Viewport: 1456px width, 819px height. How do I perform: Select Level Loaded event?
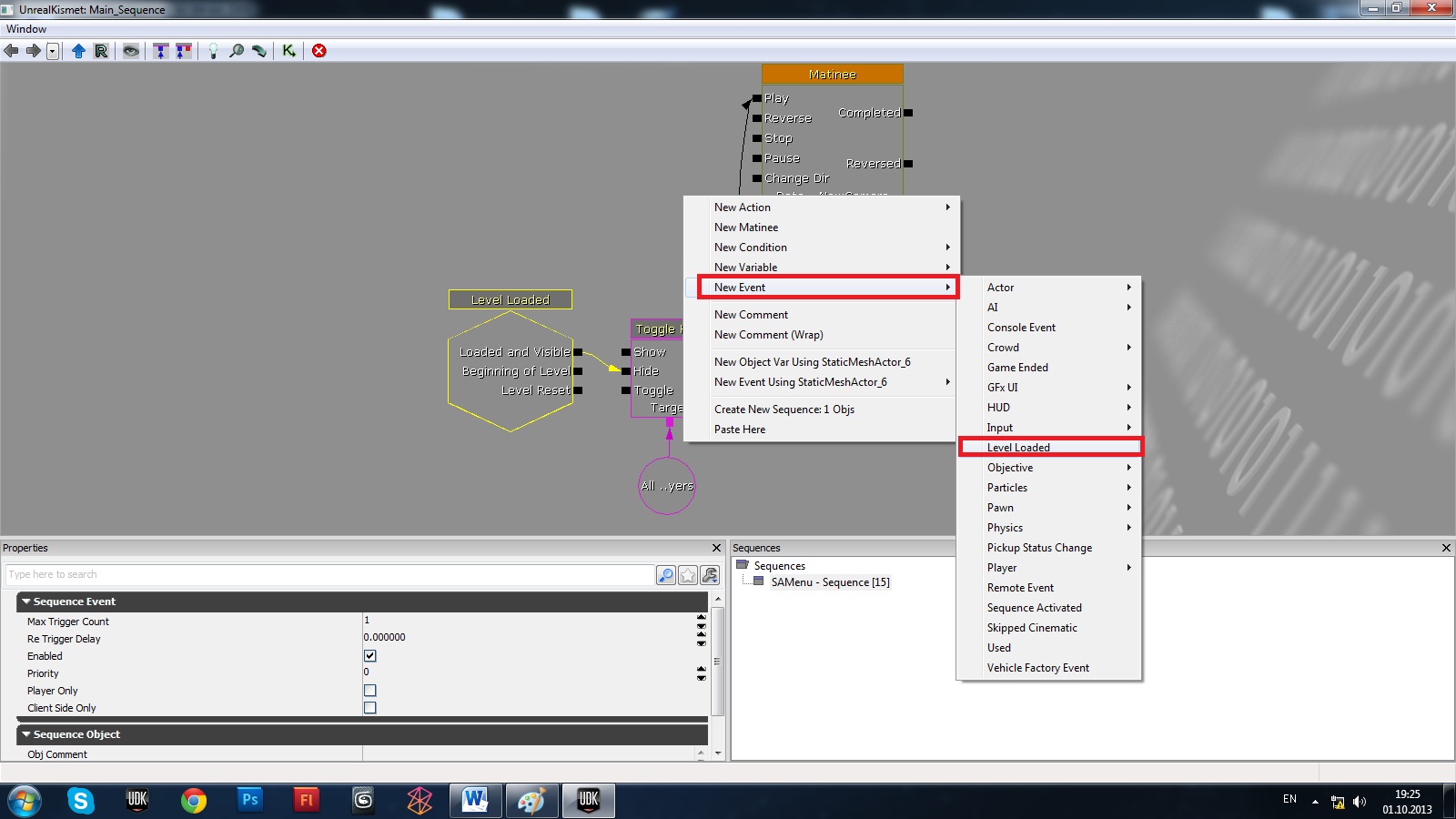[1049, 448]
